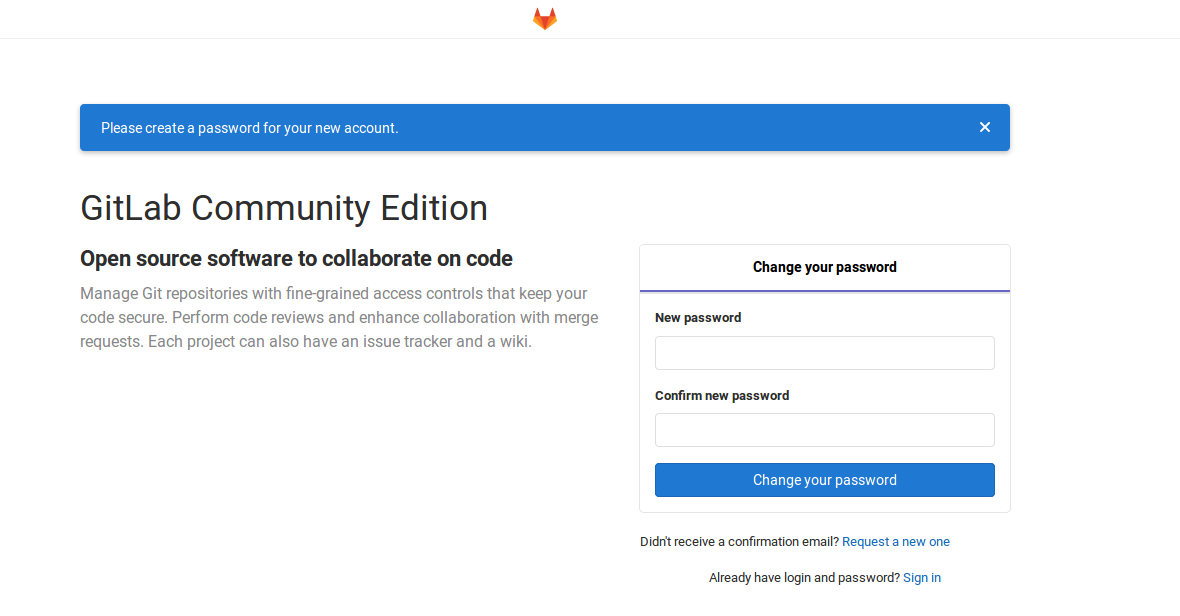The height and width of the screenshot is (616, 1180).
Task: Click the blue Change your password button
Action: point(824,480)
